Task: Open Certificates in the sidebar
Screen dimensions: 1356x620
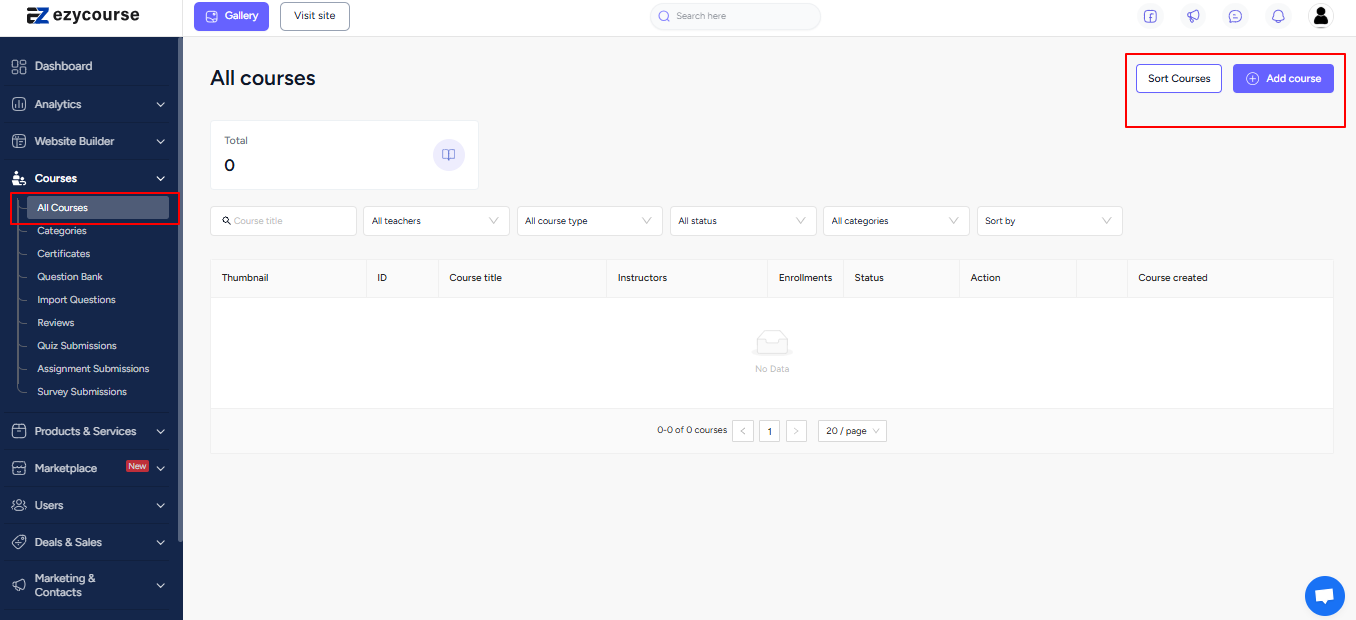Action: pyautogui.click(x=64, y=254)
